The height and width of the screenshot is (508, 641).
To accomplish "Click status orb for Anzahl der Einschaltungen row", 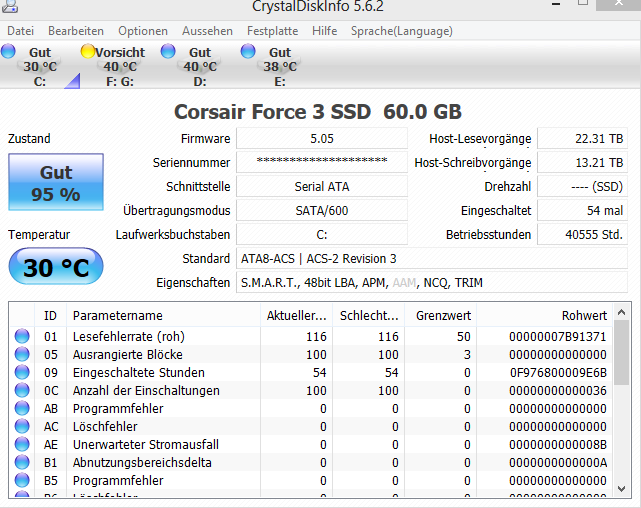I will pos(22,390).
